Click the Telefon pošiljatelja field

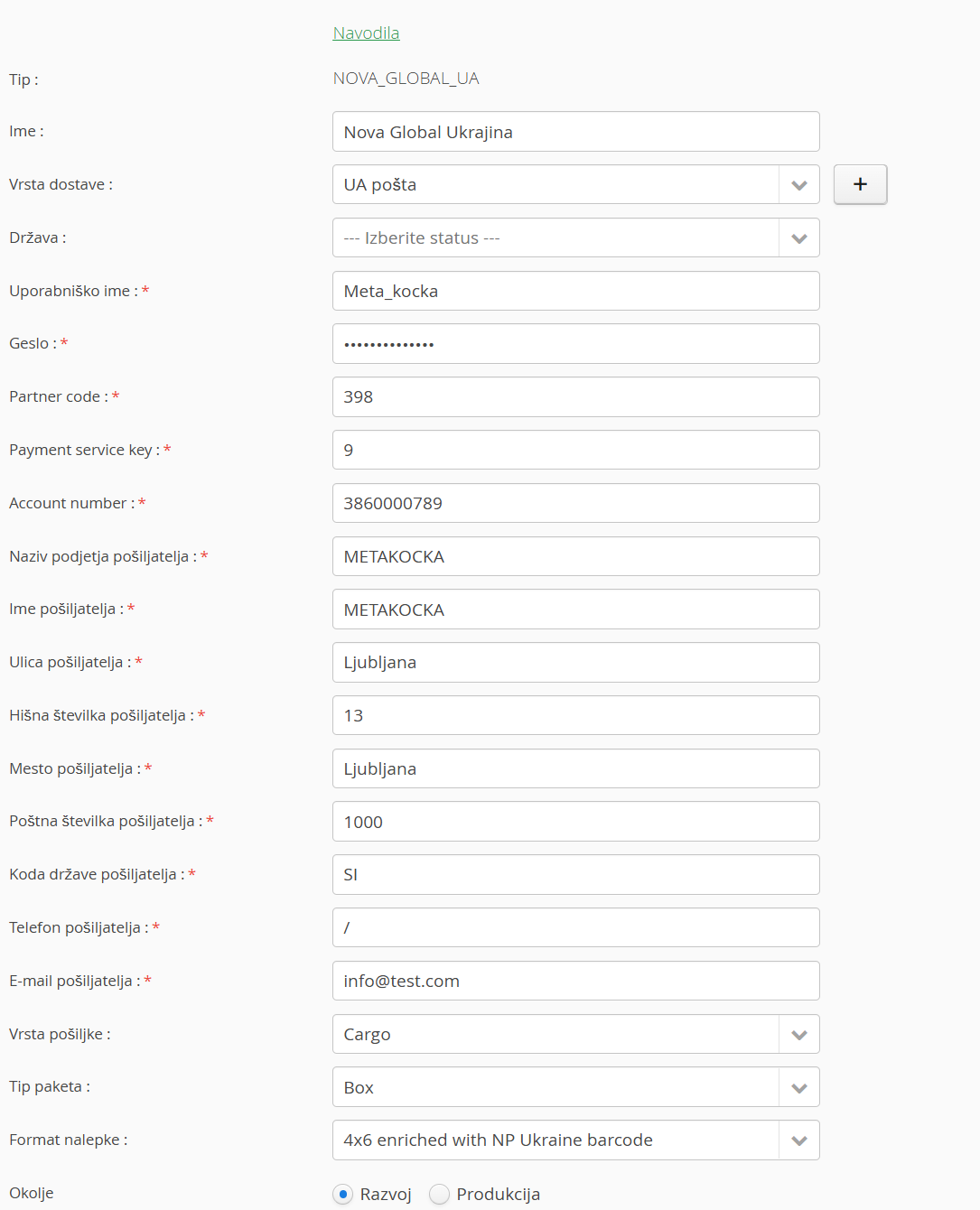click(575, 927)
